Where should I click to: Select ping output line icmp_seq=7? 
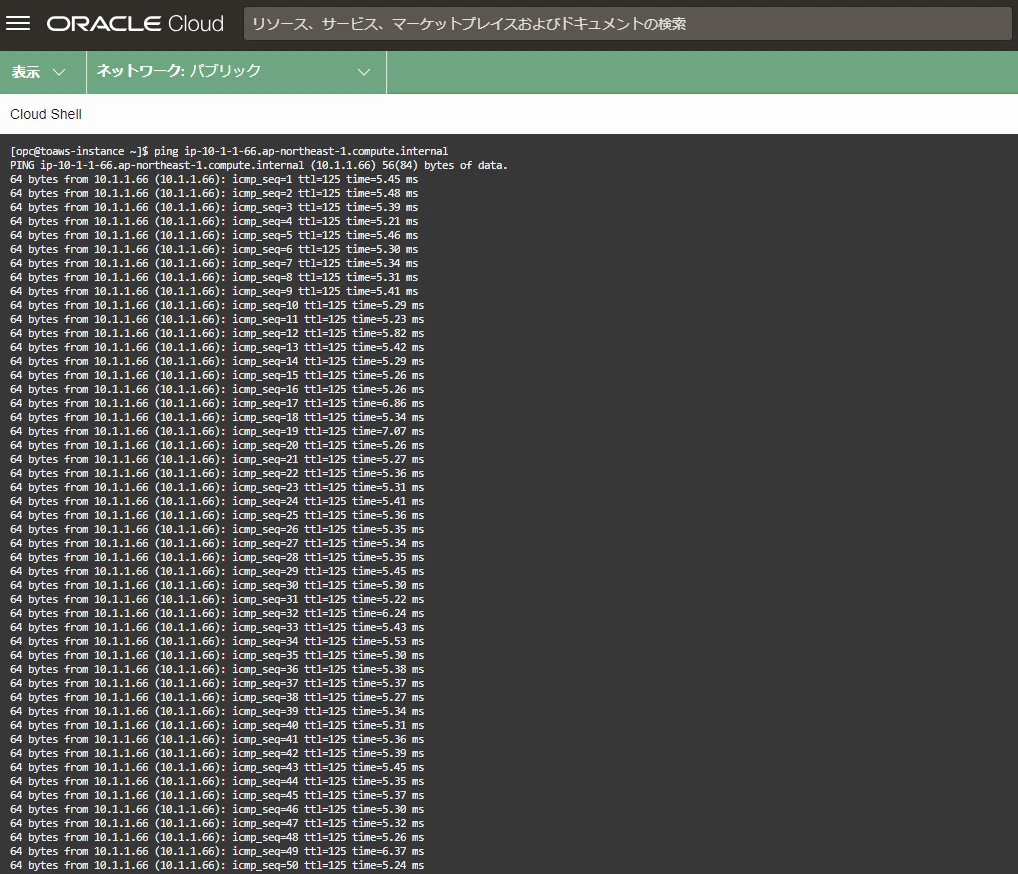pos(214,264)
